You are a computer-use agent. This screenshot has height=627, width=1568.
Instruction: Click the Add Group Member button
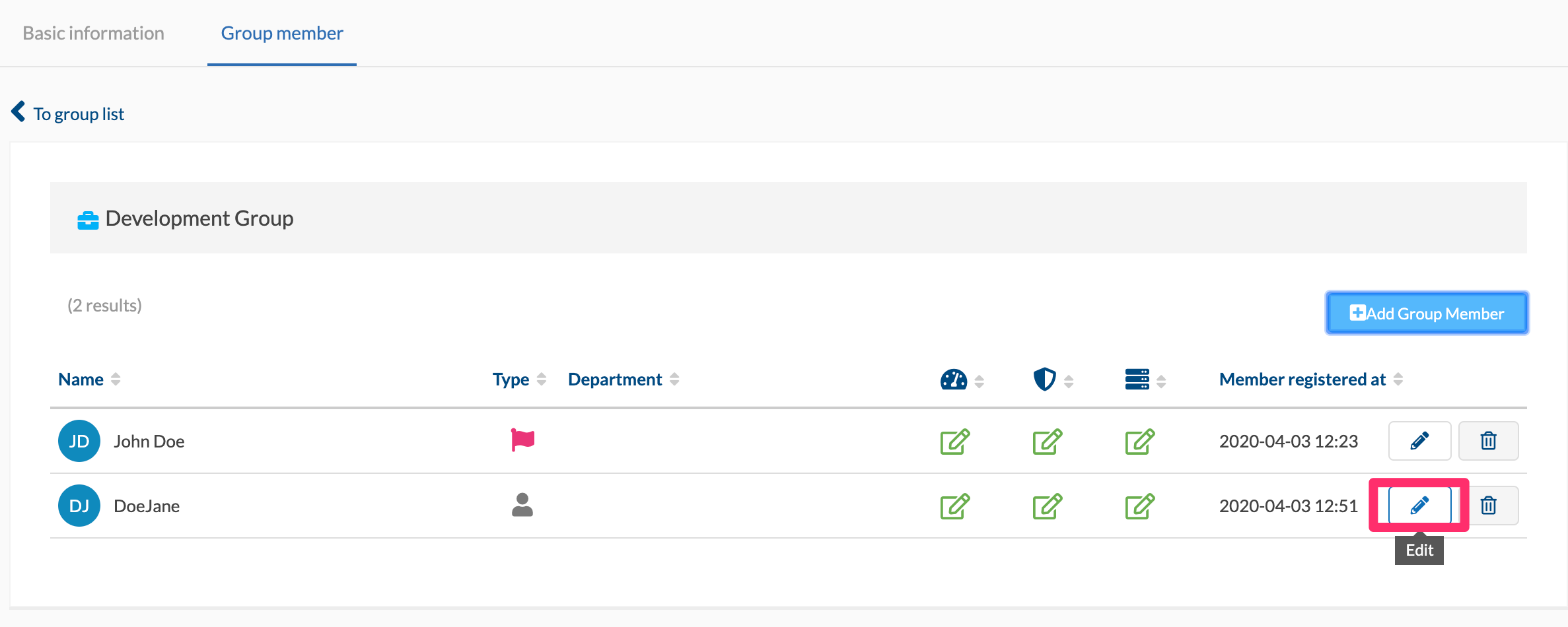[1427, 313]
